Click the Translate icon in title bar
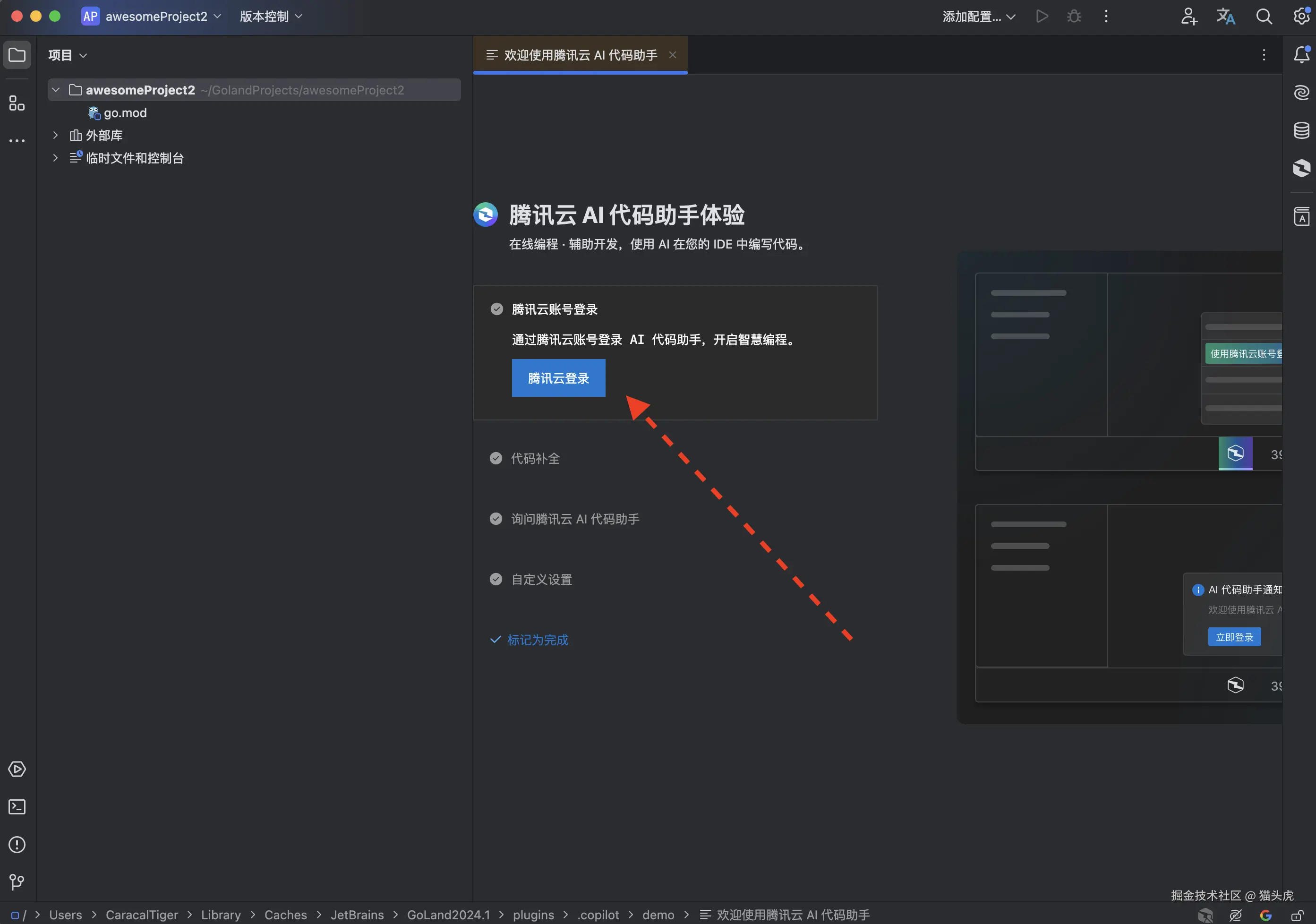The height and width of the screenshot is (924, 1316). pyautogui.click(x=1226, y=16)
